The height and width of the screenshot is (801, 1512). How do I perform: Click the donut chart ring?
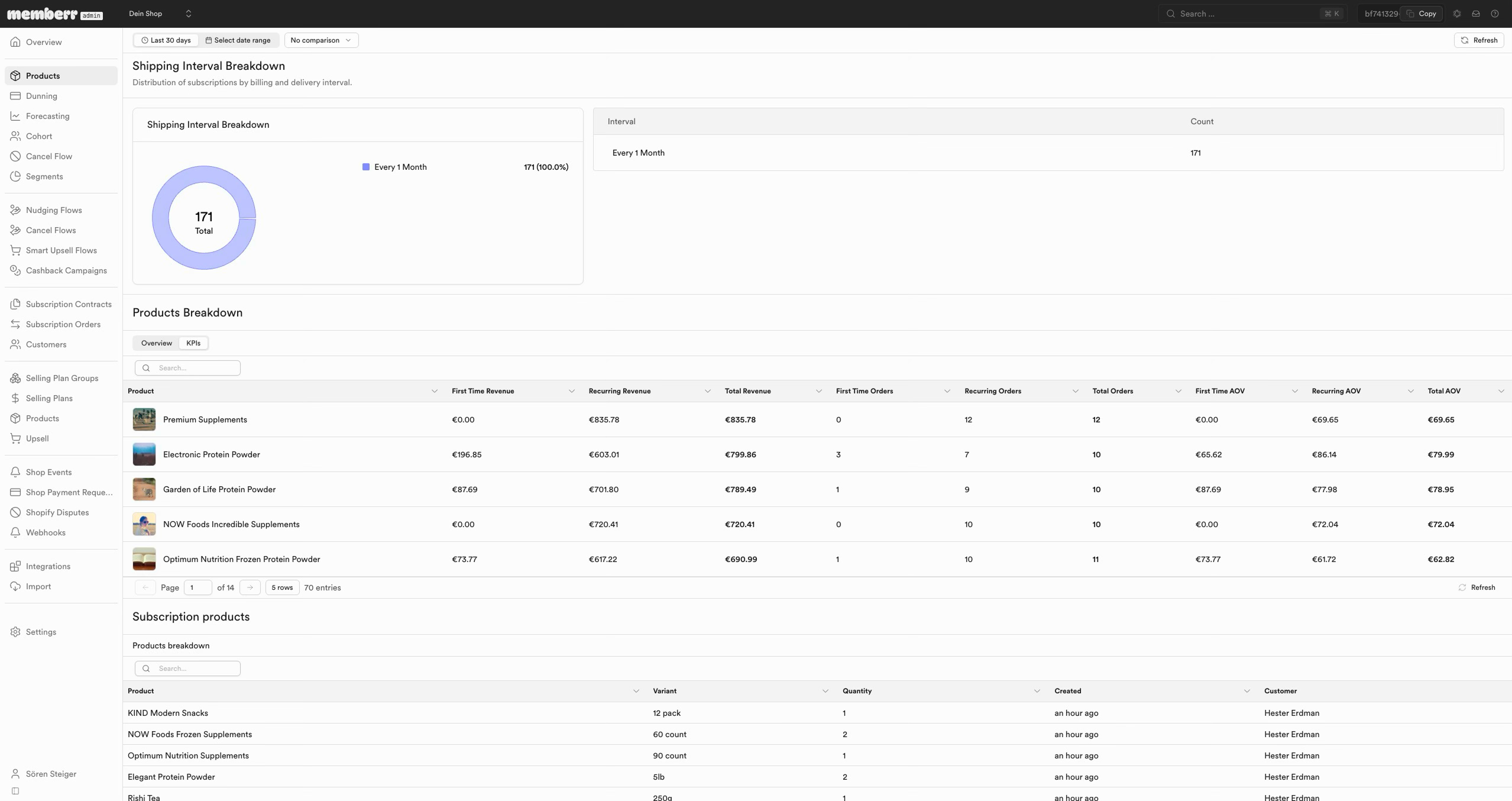pos(160,218)
